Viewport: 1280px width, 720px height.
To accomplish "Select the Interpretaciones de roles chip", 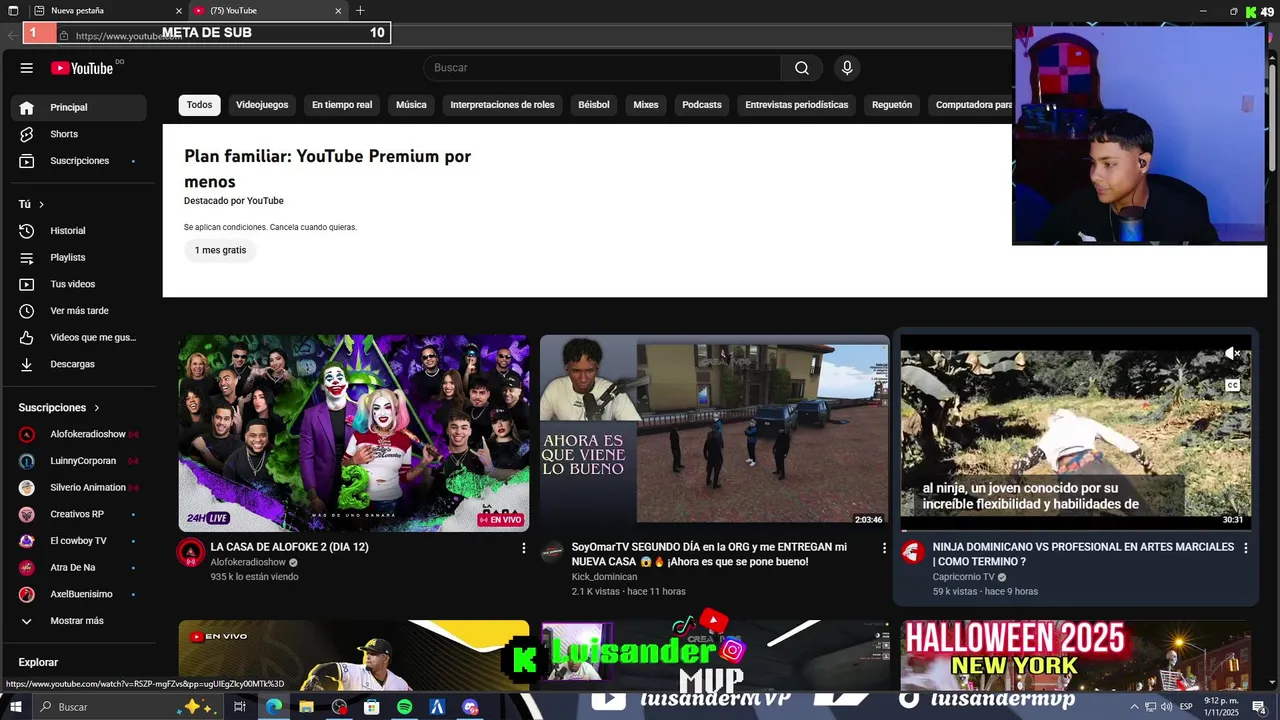I will point(502,105).
